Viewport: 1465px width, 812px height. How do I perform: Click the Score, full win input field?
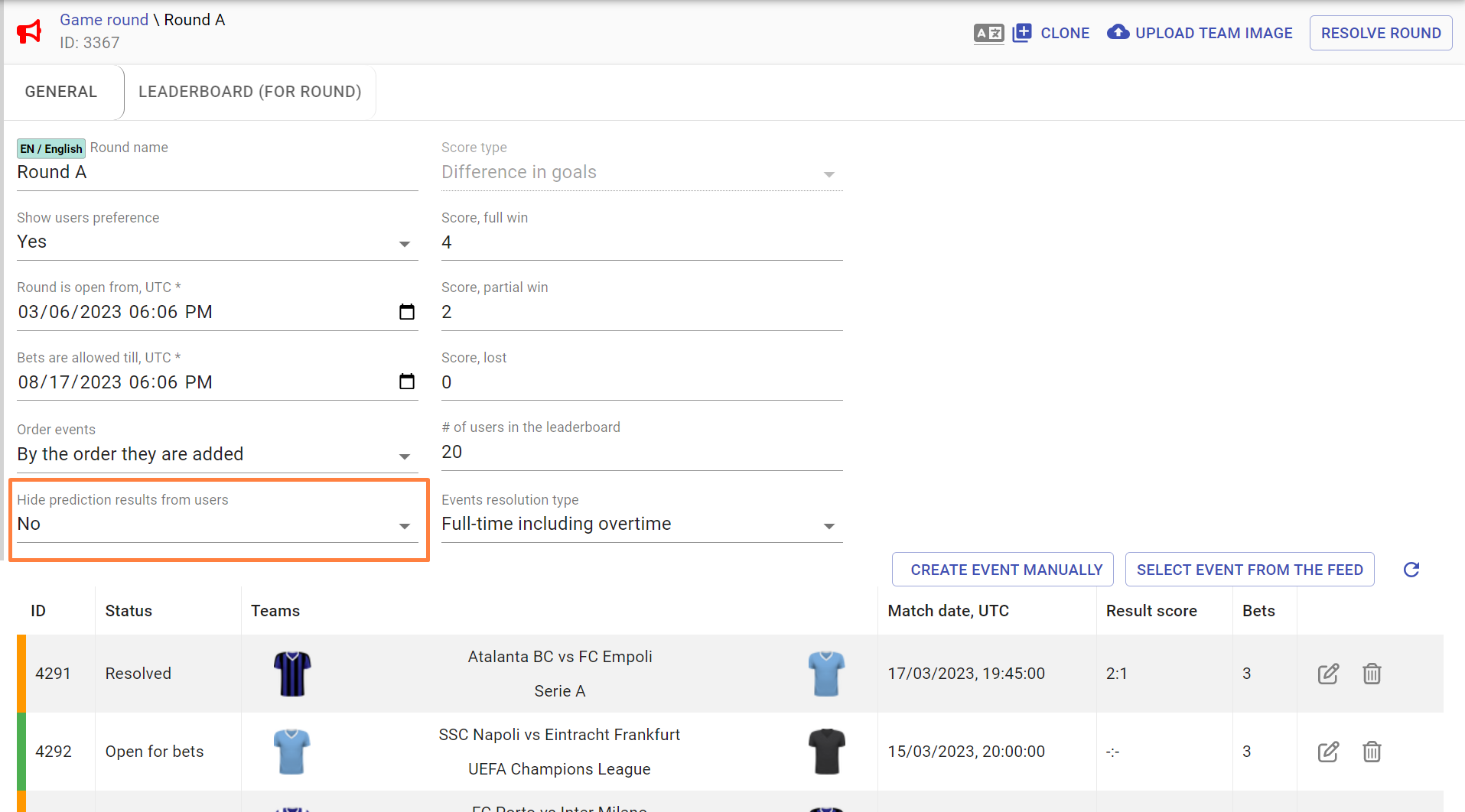click(641, 243)
